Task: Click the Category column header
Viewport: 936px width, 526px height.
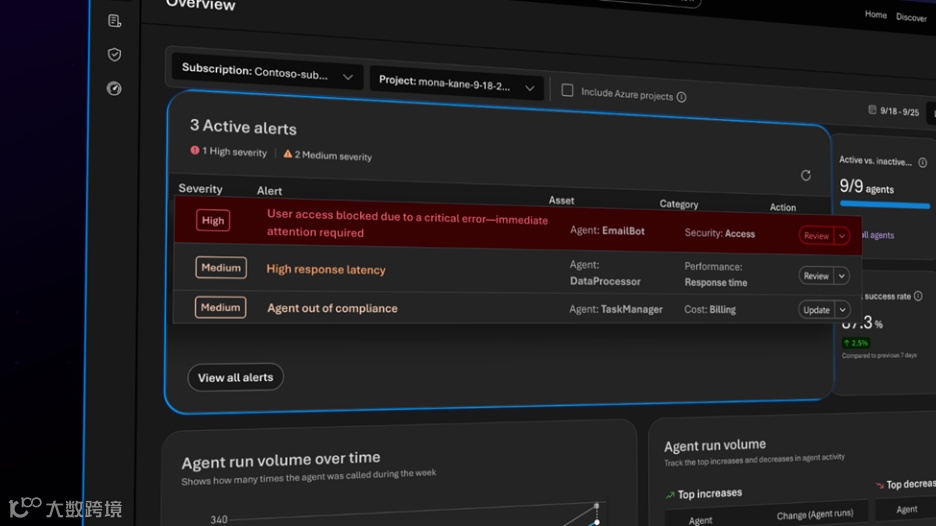Action: (679, 204)
